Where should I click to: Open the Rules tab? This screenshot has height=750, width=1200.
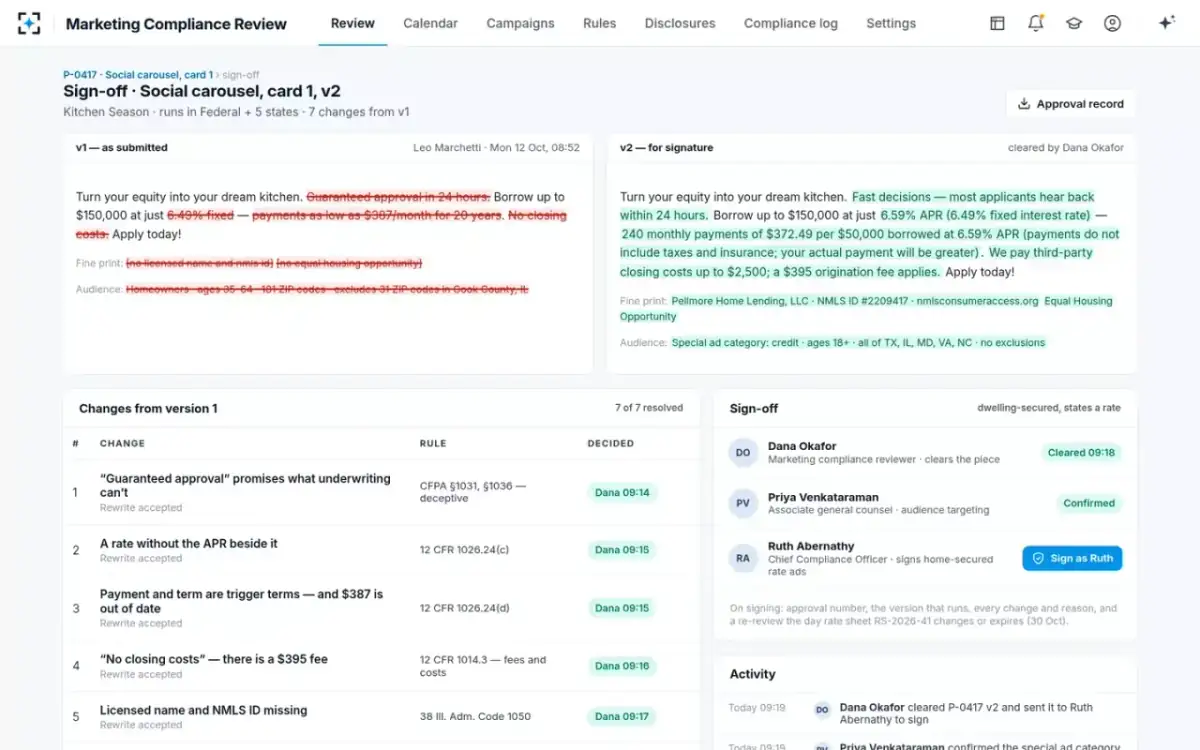click(599, 23)
